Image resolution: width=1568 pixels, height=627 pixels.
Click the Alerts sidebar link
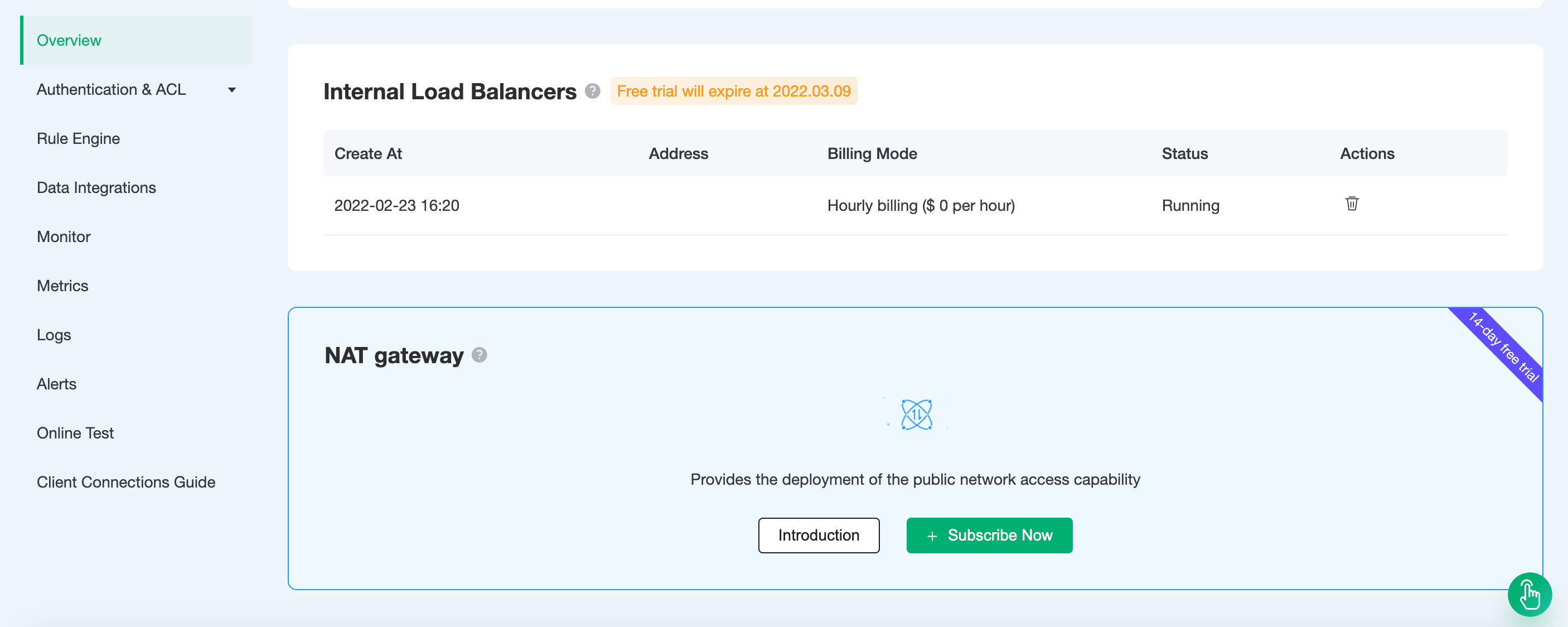(56, 383)
